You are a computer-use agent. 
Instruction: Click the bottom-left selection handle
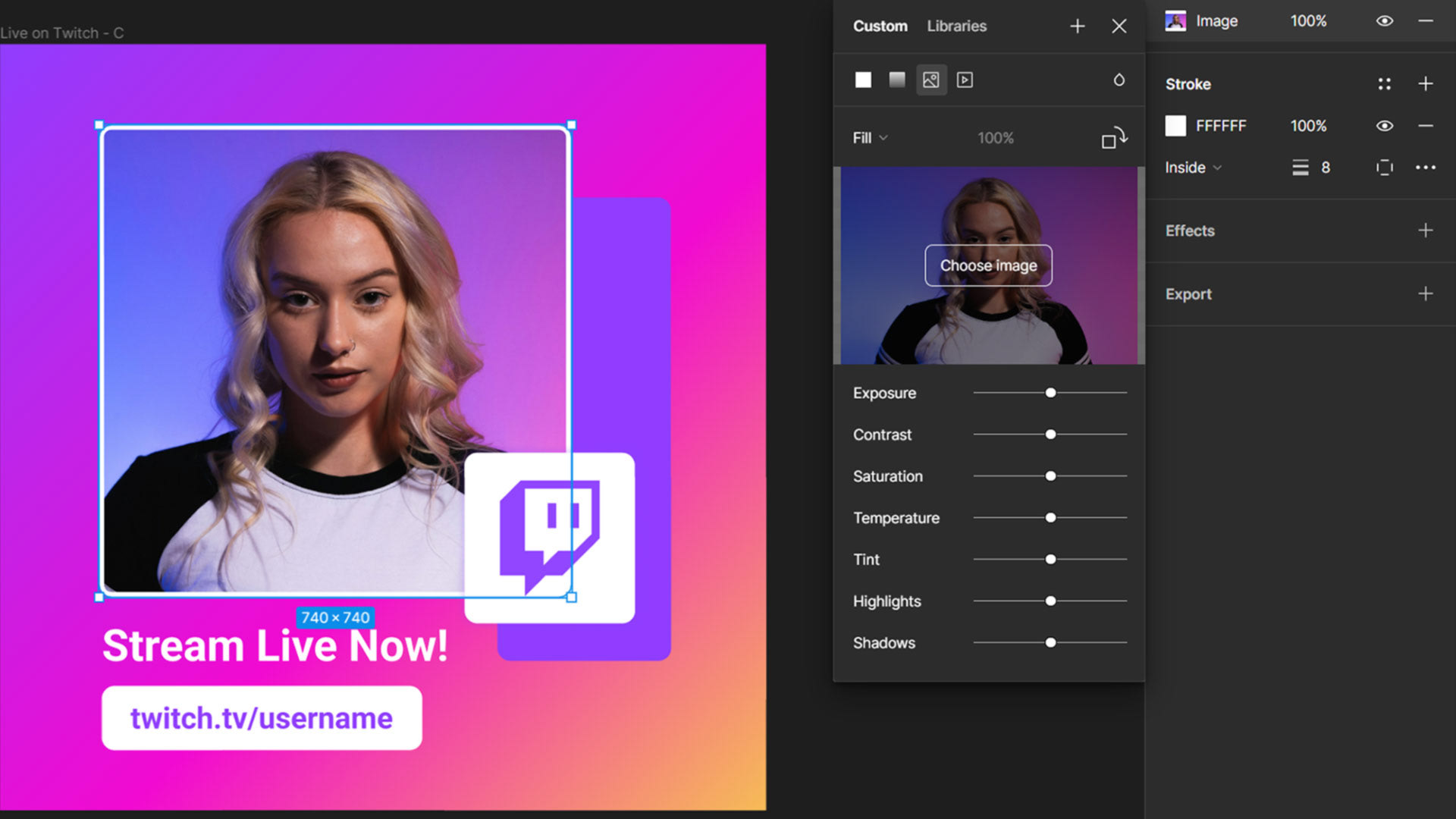[x=99, y=598]
